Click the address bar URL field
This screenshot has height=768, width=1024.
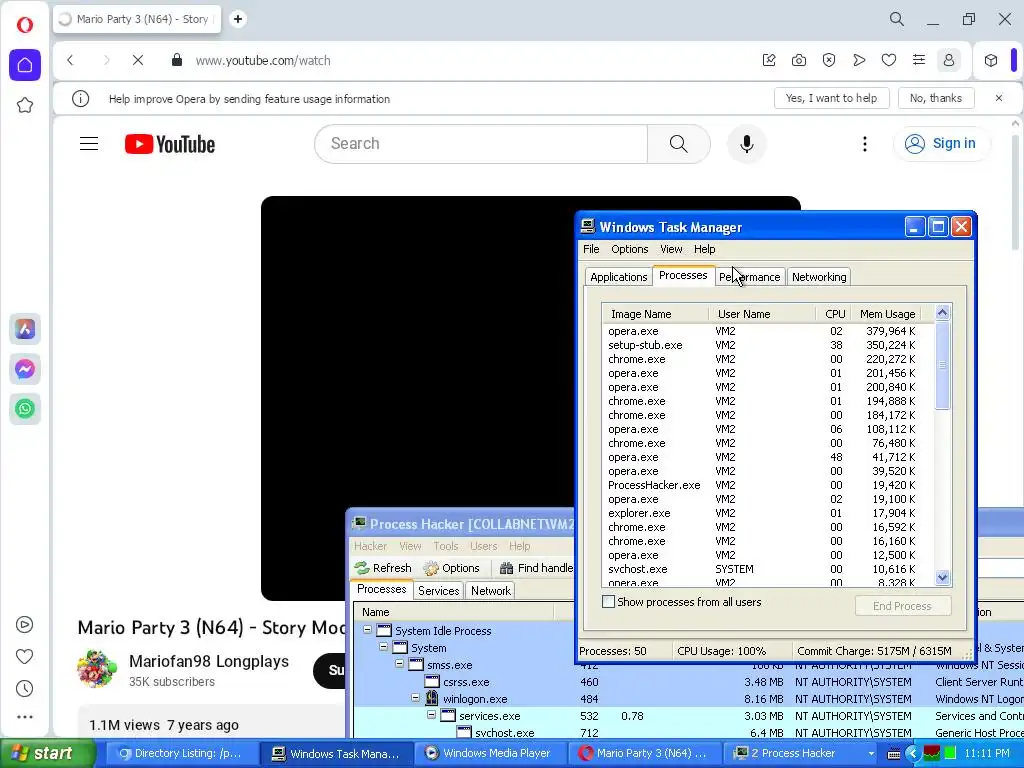pyautogui.click(x=470, y=60)
